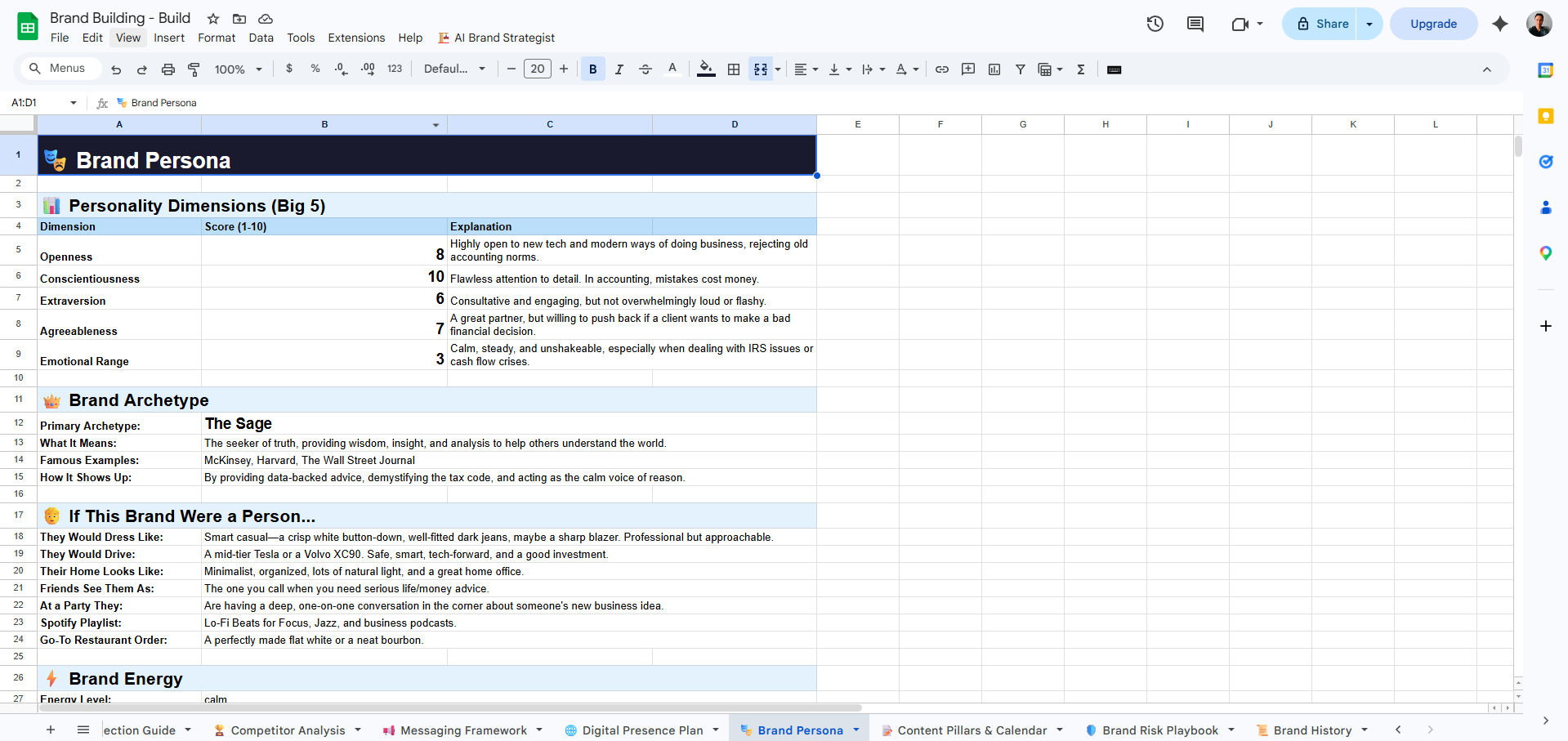Open the Extensions menu
Screen dimensions: 1568x741
(356, 38)
